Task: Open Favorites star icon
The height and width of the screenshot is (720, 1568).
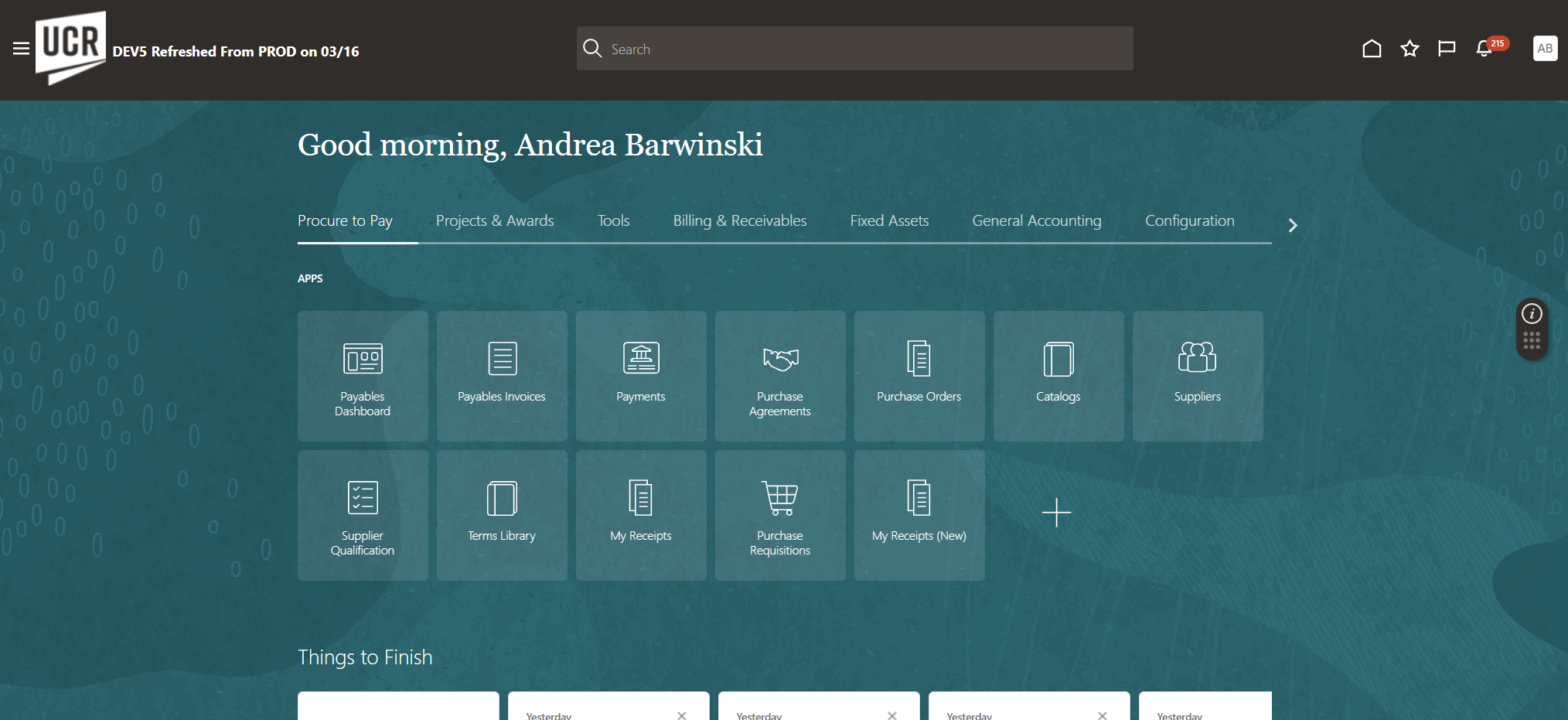Action: [x=1409, y=49]
